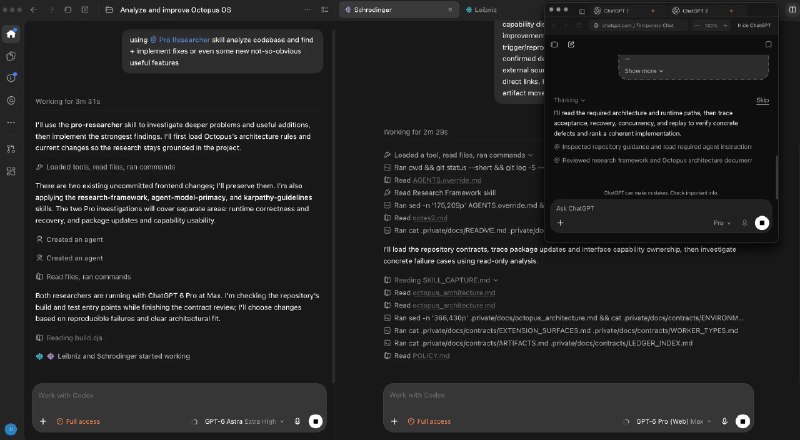
Task: Switch to the ChatGPT 1 browser tab
Action: [616, 11]
